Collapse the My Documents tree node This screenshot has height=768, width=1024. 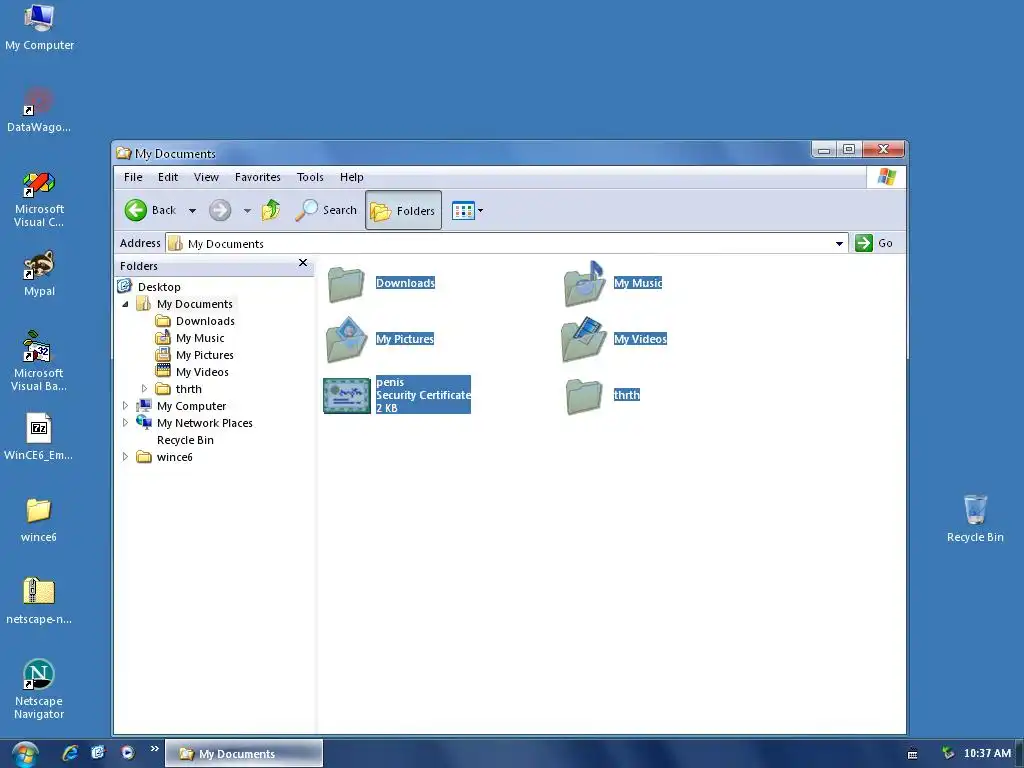[125, 304]
